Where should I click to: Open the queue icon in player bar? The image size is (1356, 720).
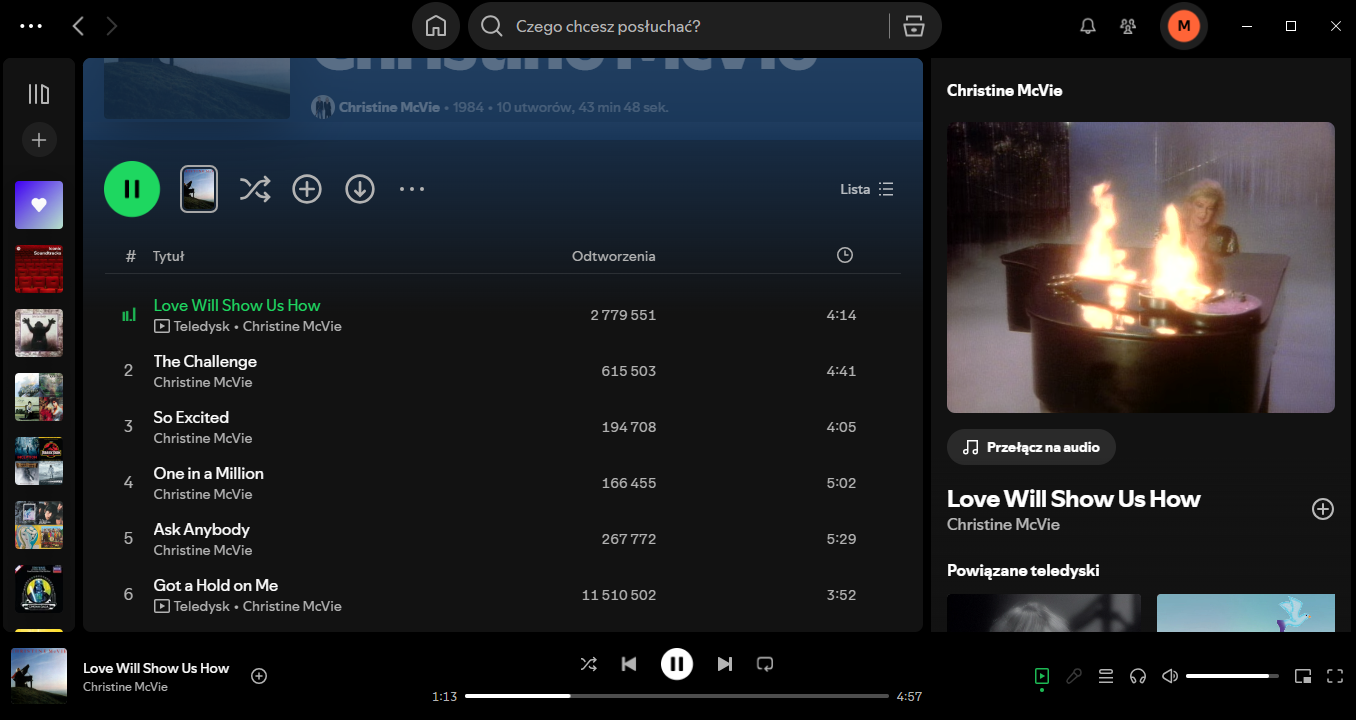click(1106, 676)
